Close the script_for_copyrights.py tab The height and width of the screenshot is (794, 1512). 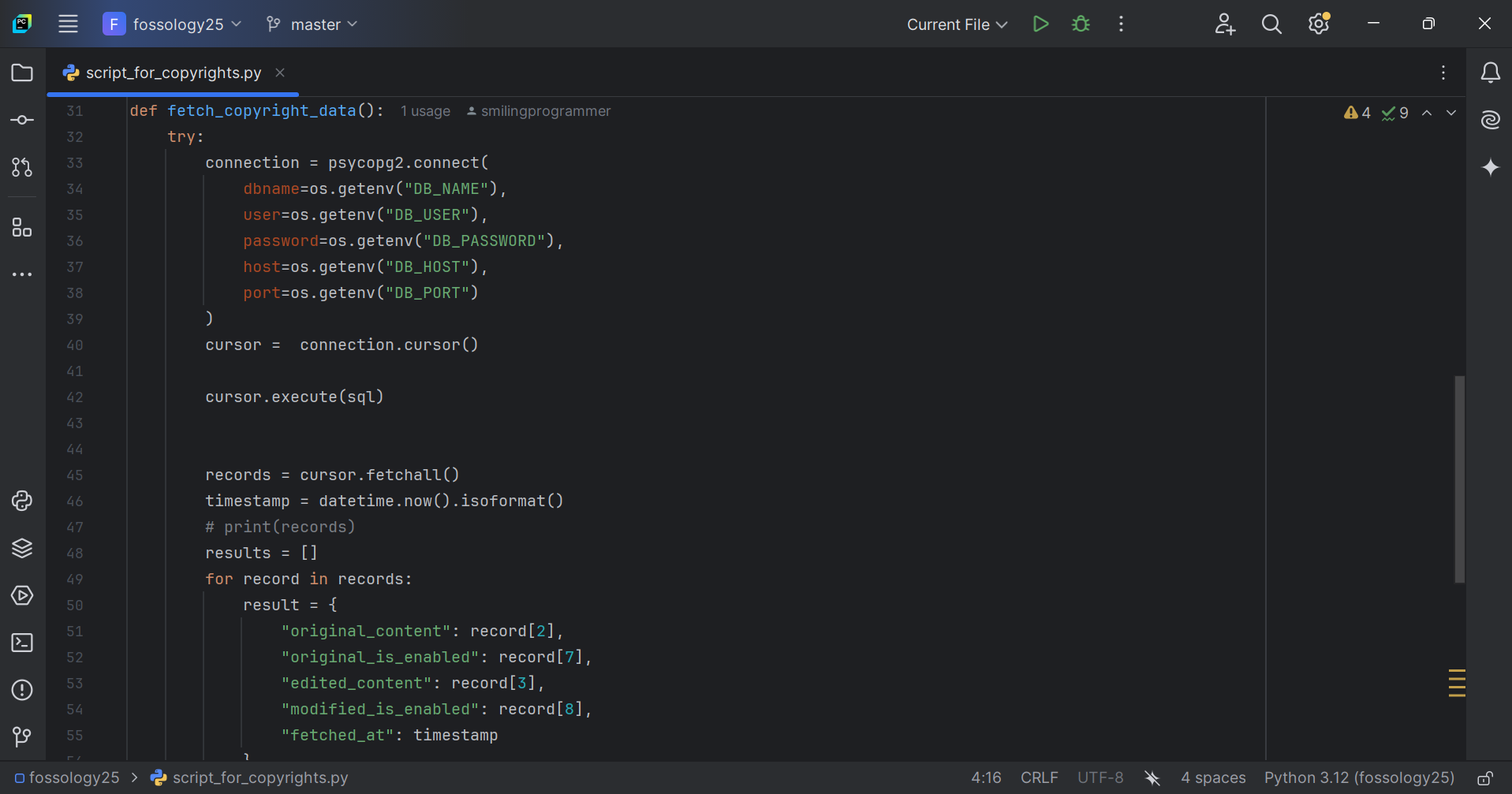(280, 73)
